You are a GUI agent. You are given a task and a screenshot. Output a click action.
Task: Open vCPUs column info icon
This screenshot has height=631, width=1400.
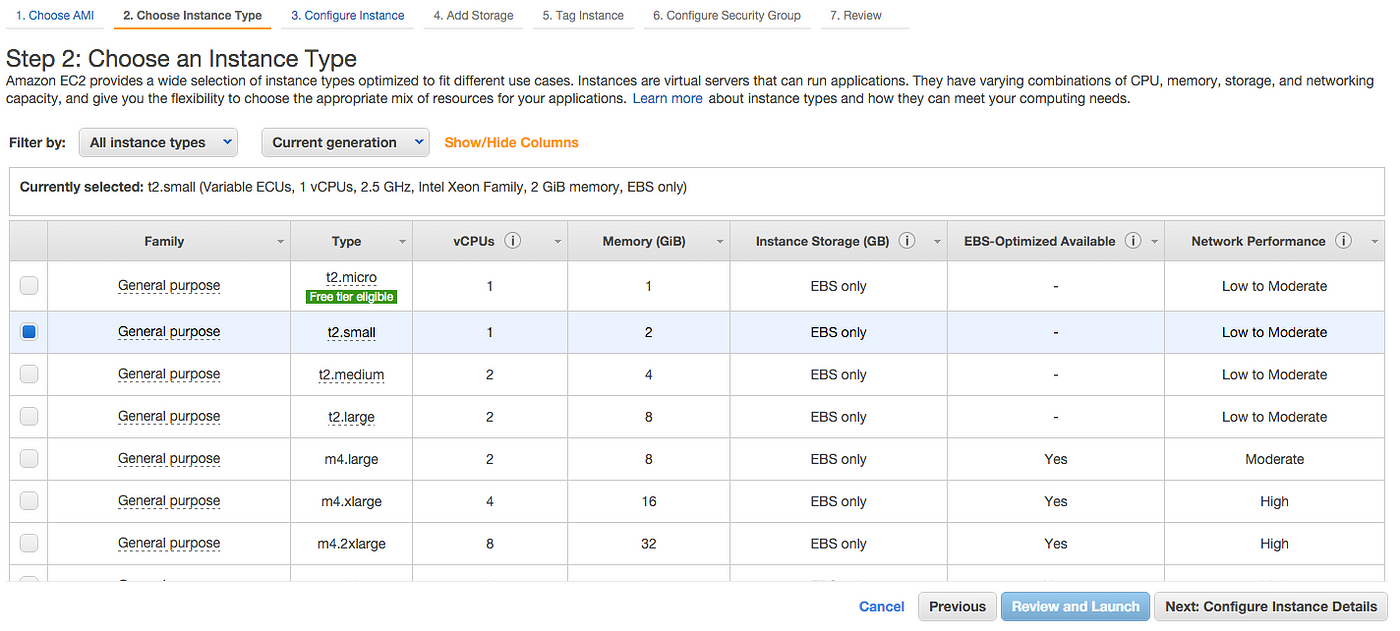tap(513, 241)
